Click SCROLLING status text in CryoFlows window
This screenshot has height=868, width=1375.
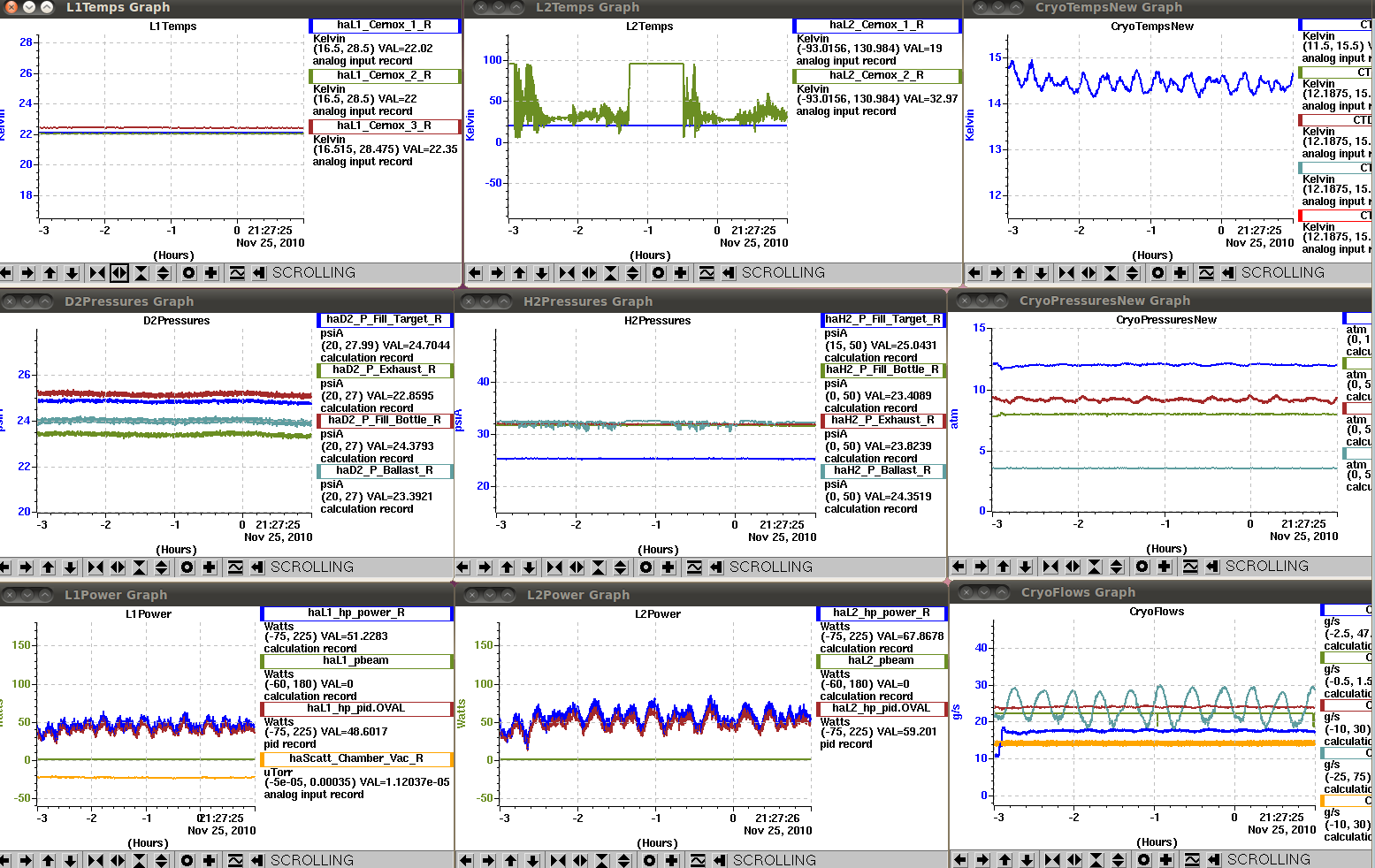pyautogui.click(x=1269, y=859)
